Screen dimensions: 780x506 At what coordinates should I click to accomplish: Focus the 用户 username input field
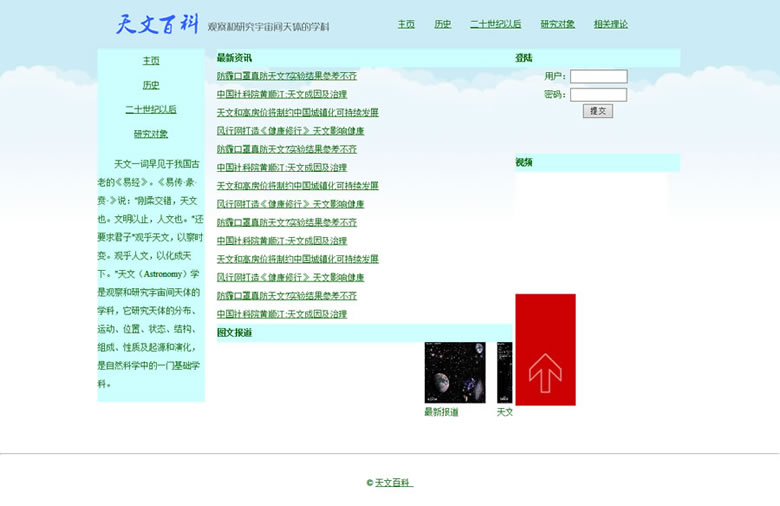[598, 77]
